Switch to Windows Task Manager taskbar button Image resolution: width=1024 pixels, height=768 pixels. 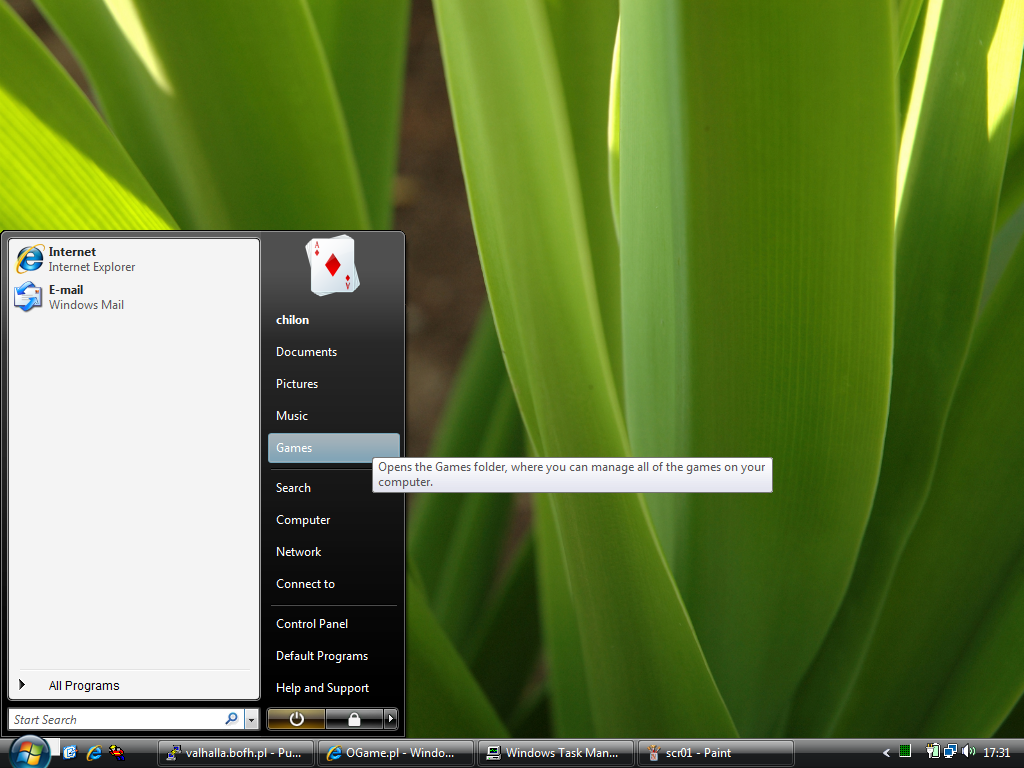[556, 753]
